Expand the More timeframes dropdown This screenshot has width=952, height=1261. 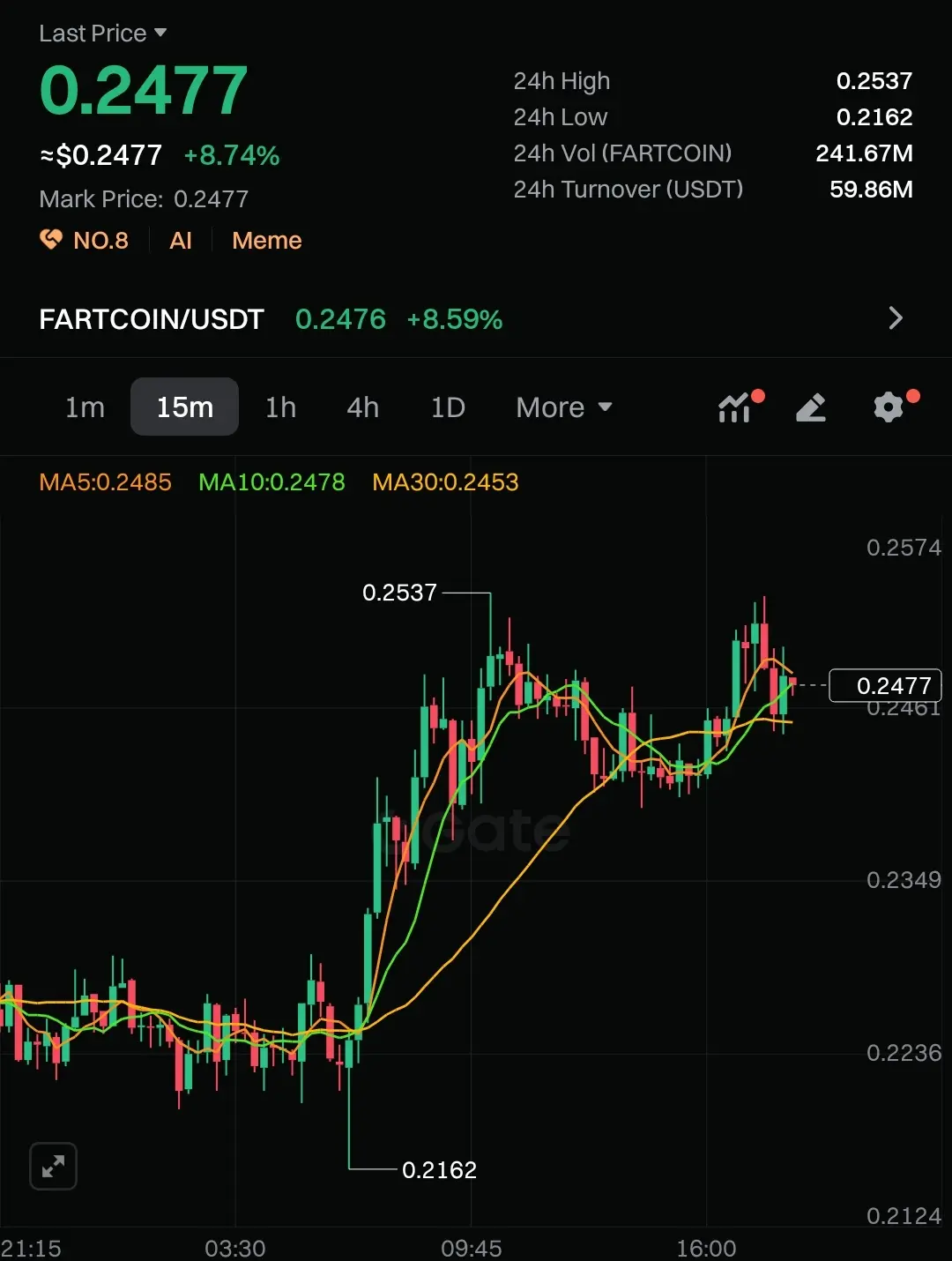click(564, 407)
